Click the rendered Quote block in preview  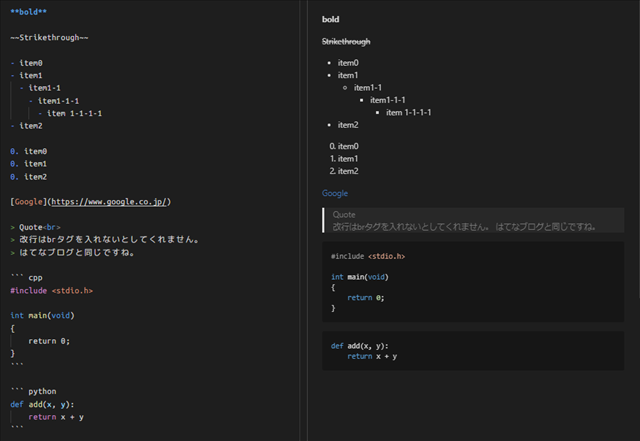pyautogui.click(x=470, y=220)
